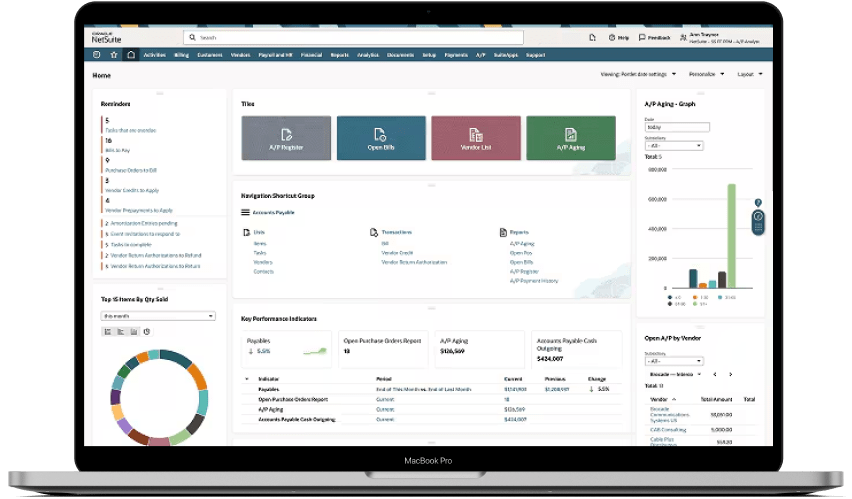
Task: Open Subsidiary dropdown in Open A/P by Vendor
Action: tap(674, 361)
